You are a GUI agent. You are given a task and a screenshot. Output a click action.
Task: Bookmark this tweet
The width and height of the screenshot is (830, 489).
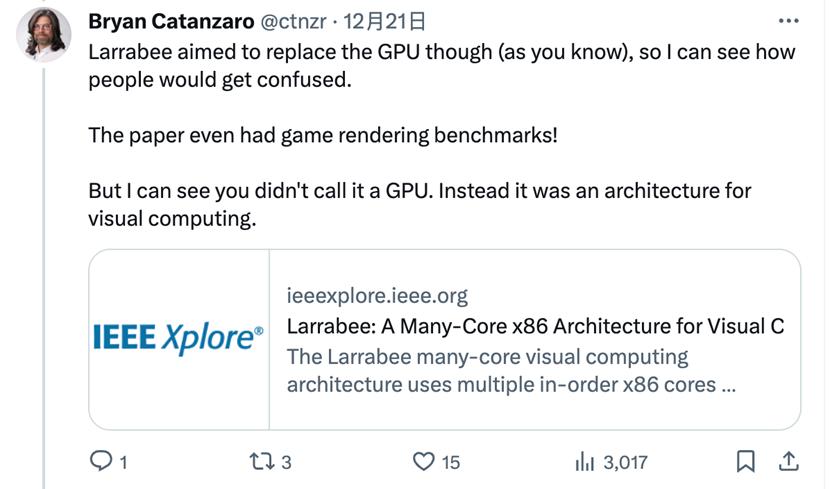(745, 461)
